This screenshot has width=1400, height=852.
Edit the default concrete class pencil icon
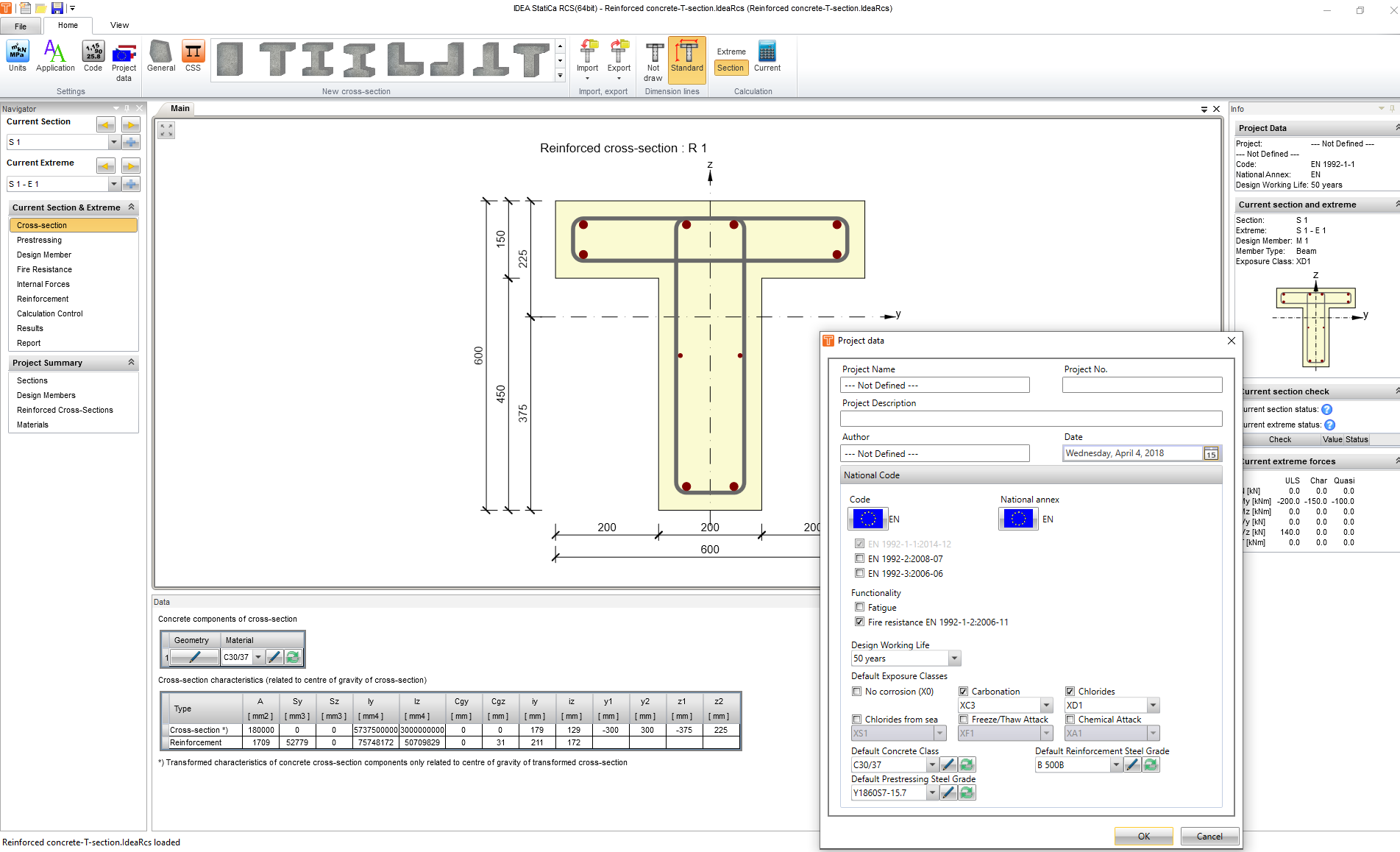click(949, 765)
